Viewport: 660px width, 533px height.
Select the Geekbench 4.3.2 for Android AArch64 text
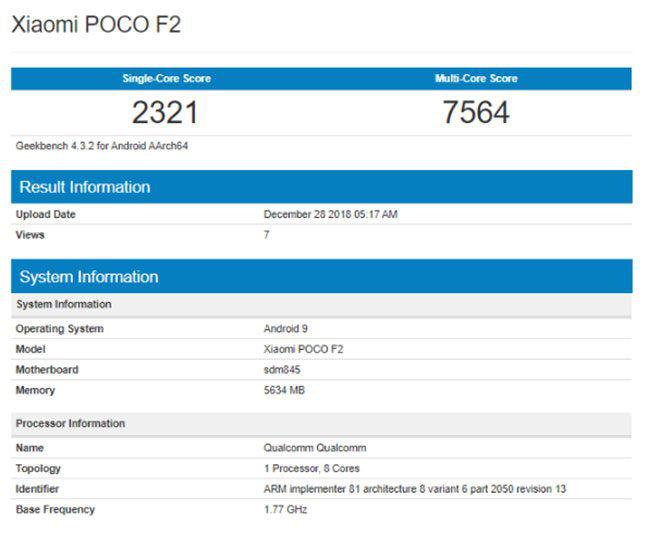[102, 146]
